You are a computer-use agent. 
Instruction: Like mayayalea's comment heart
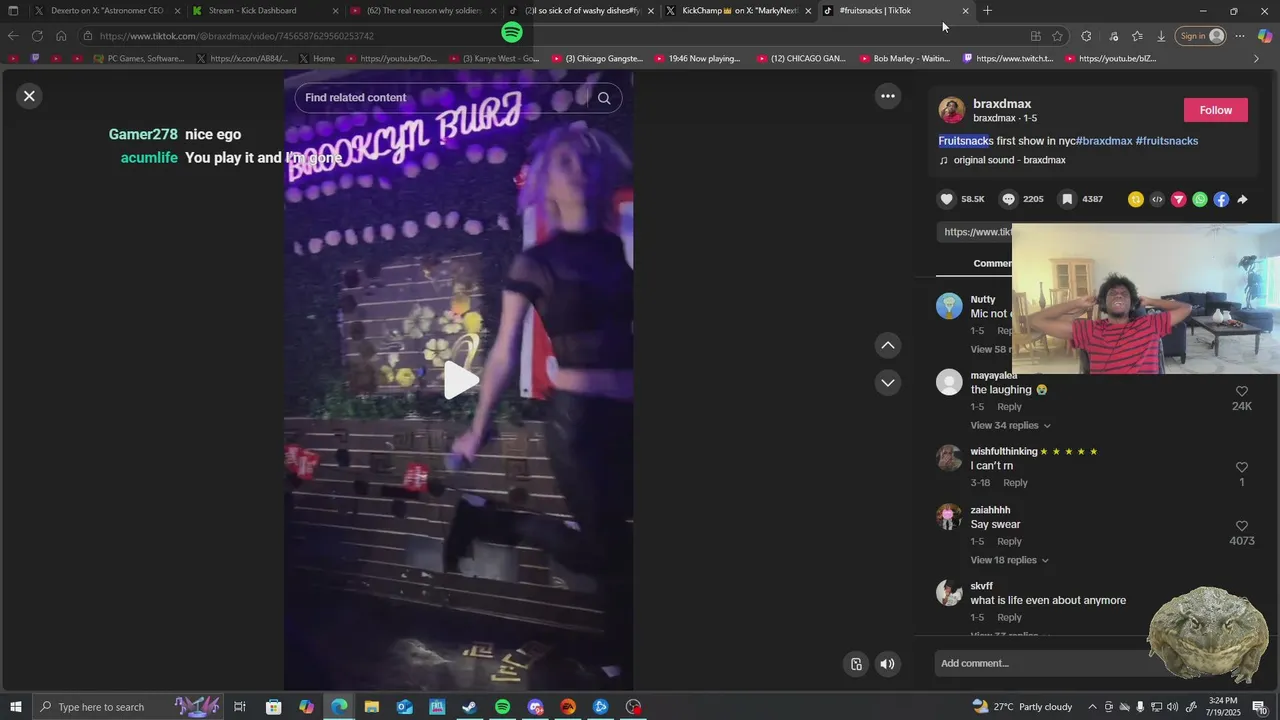point(1242,391)
